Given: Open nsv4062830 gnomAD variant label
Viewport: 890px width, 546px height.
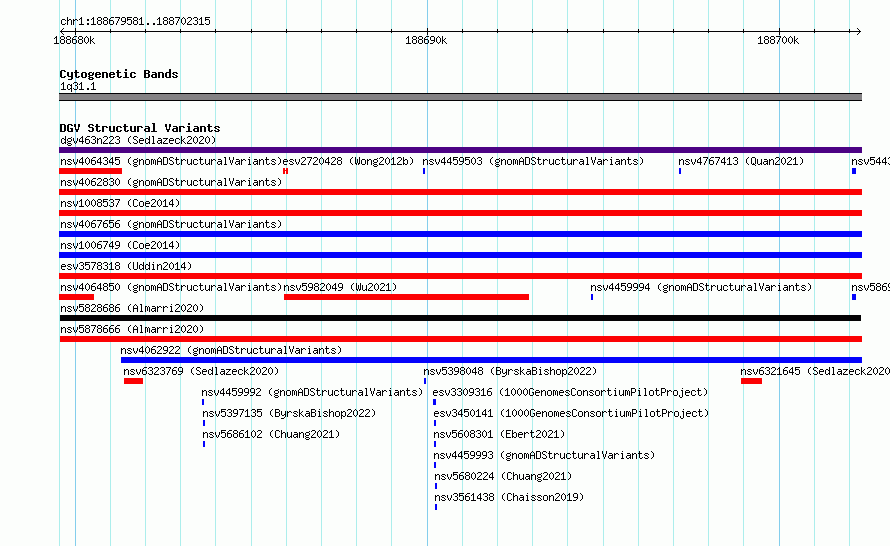Looking at the screenshot, I should click(171, 182).
